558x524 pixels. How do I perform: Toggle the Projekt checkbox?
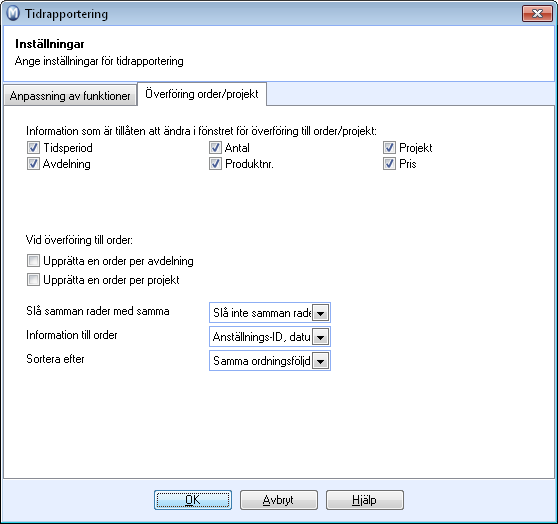(389, 148)
